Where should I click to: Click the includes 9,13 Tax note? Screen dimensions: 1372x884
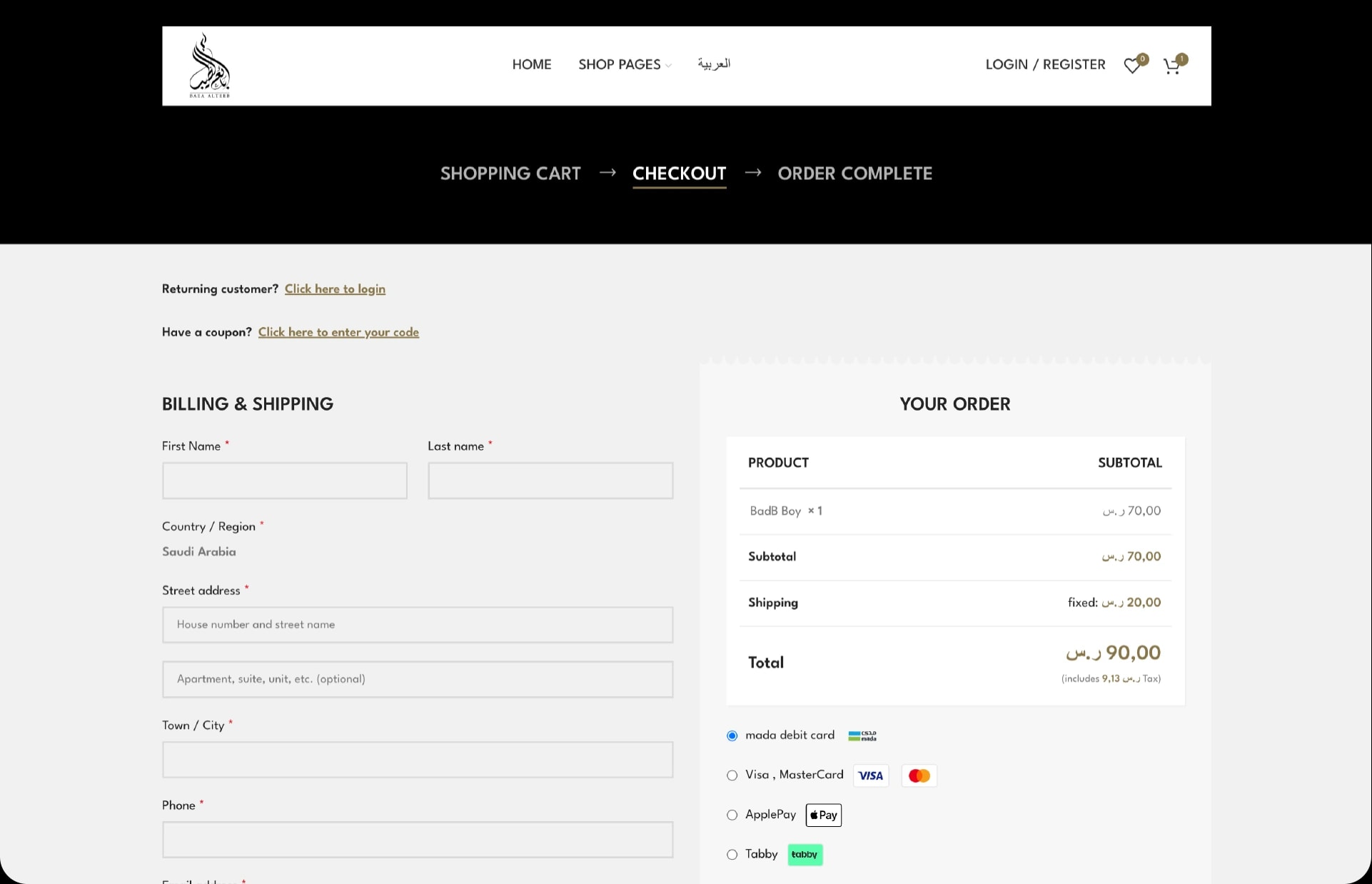pyautogui.click(x=1111, y=679)
